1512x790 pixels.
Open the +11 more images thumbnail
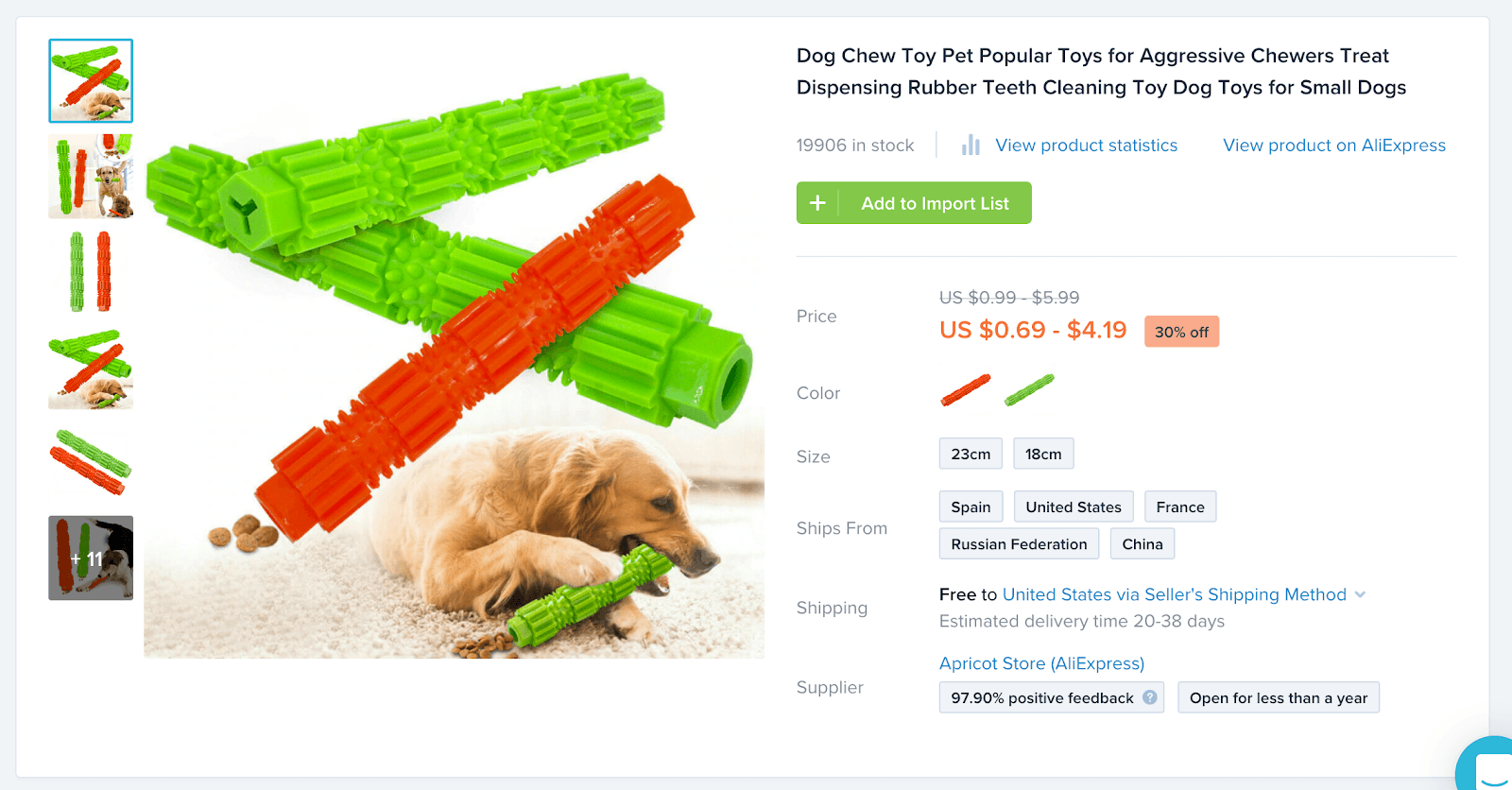pyautogui.click(x=91, y=558)
